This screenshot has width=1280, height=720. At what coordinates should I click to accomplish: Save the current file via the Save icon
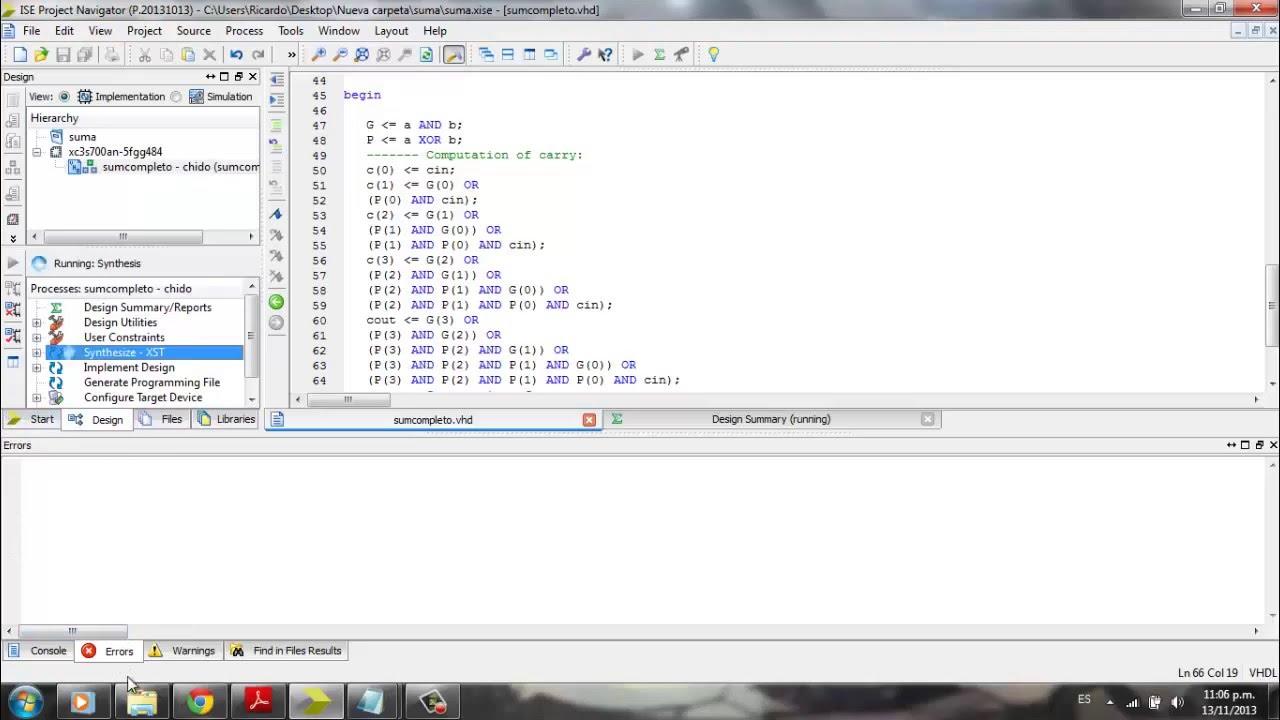tap(63, 54)
